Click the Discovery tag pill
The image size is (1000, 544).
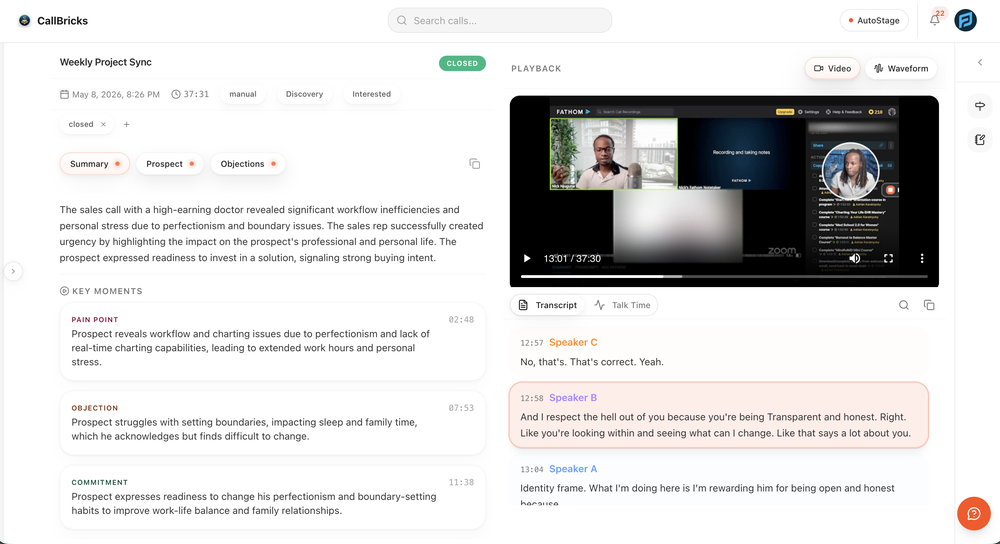pyautogui.click(x=304, y=94)
